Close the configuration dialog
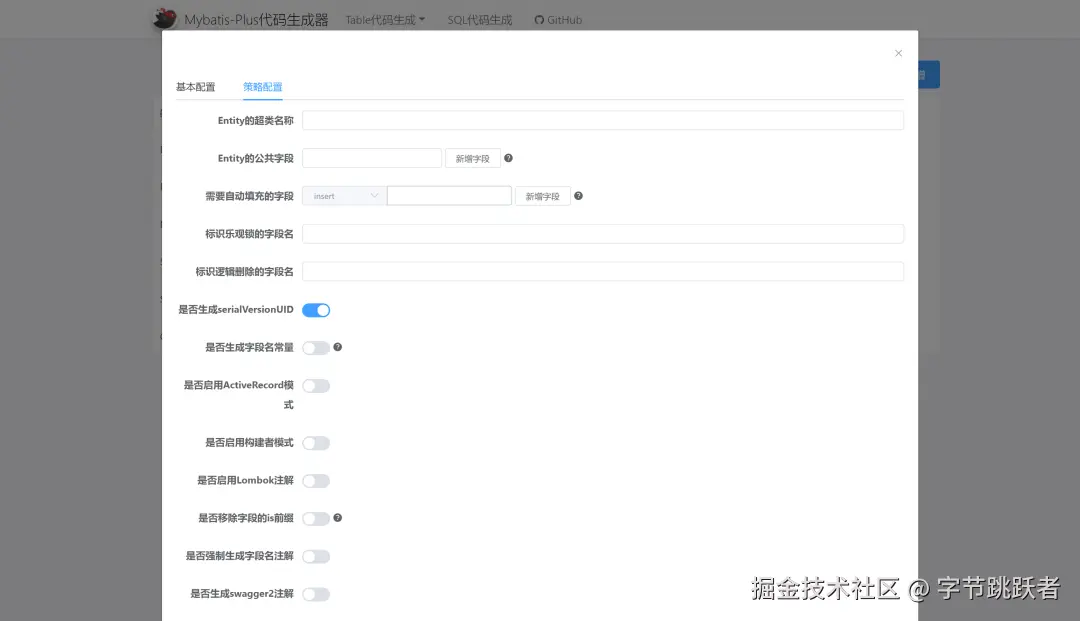The width and height of the screenshot is (1080, 621). pos(898,53)
